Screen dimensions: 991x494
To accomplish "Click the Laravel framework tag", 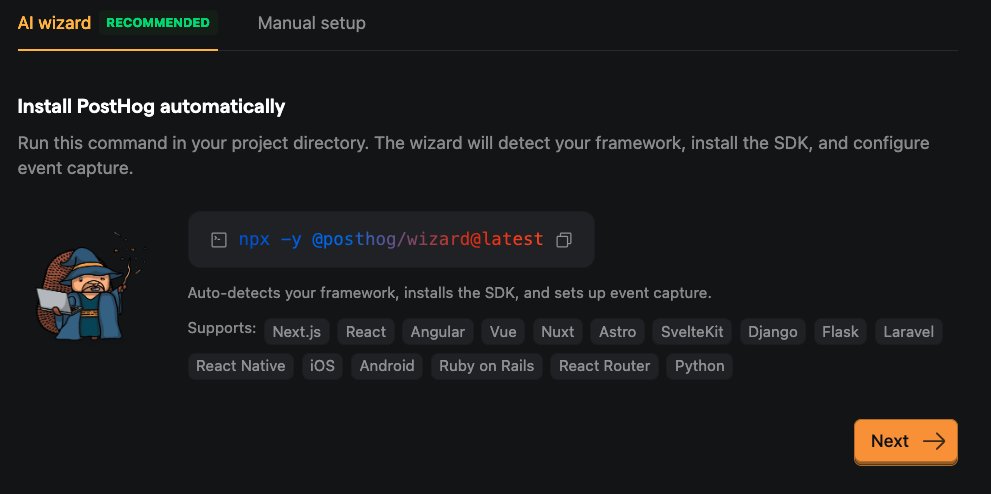I will (909, 332).
